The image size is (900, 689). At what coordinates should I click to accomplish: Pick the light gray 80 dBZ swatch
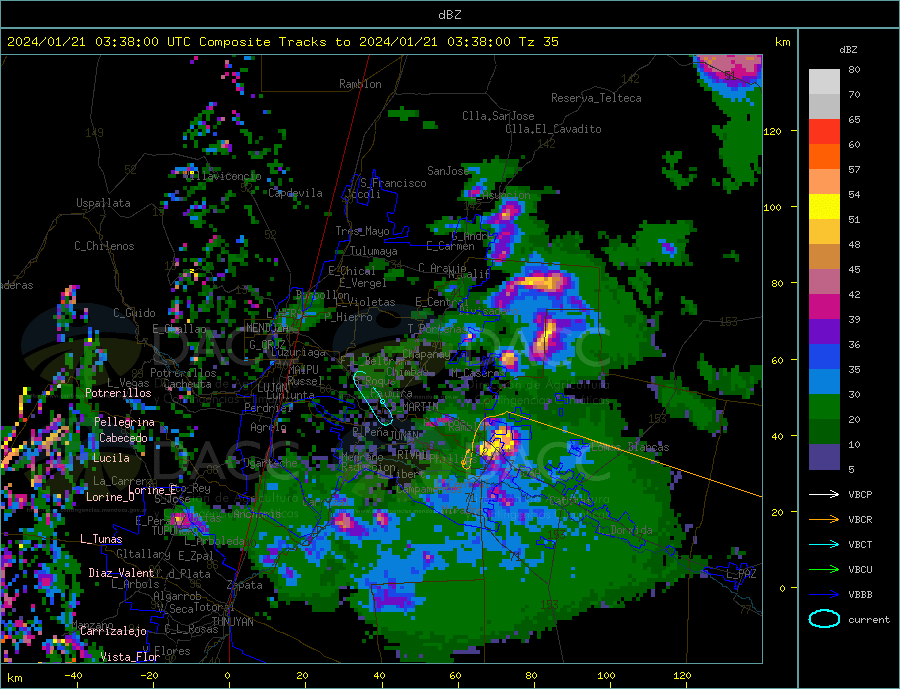pos(824,82)
